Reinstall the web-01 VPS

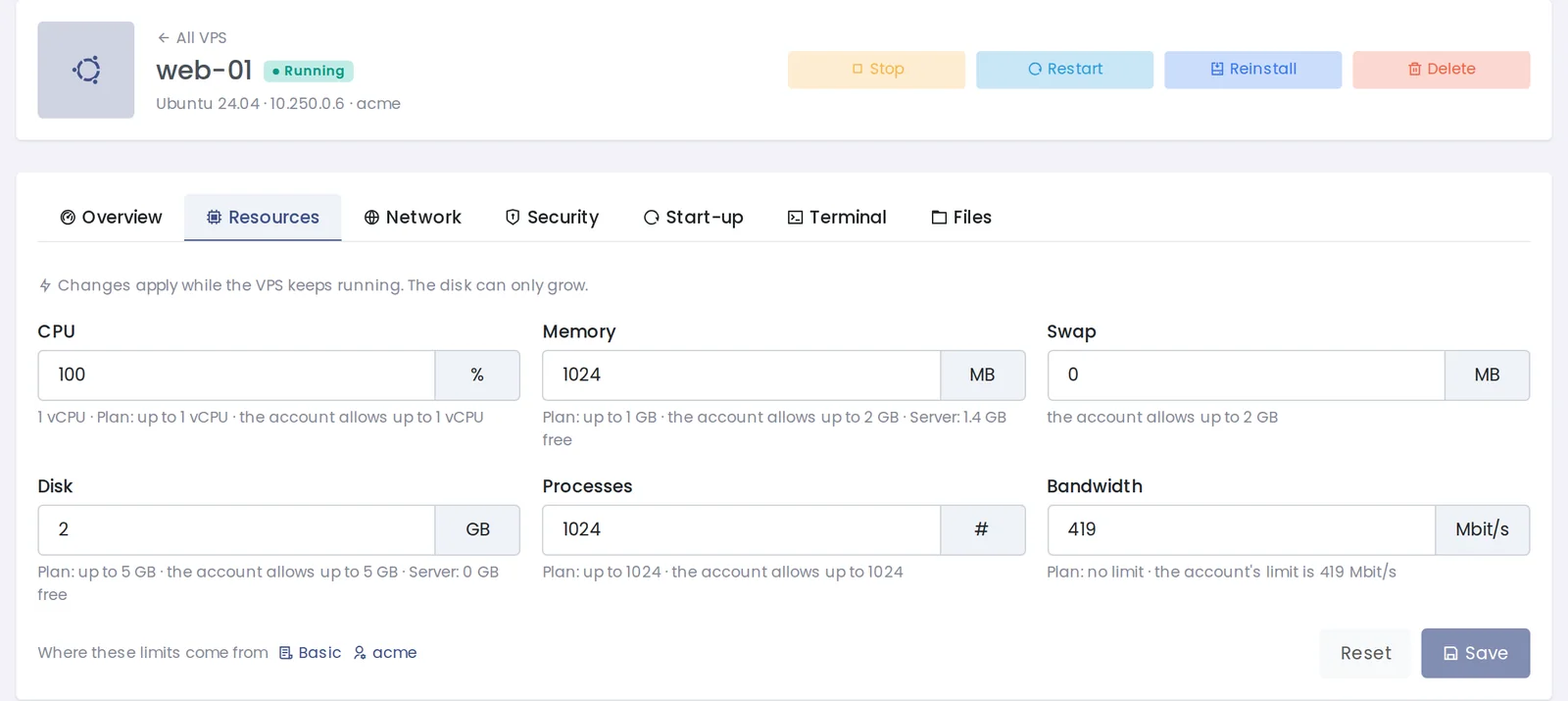point(1252,70)
